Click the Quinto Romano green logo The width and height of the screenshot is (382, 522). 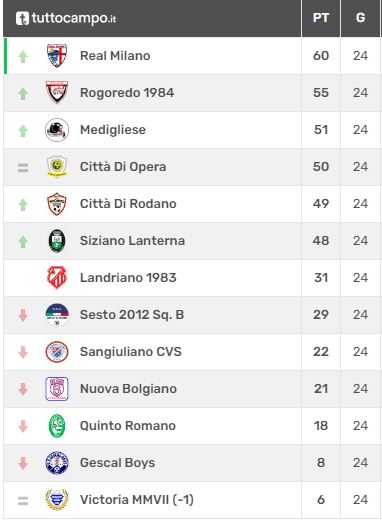(x=57, y=426)
